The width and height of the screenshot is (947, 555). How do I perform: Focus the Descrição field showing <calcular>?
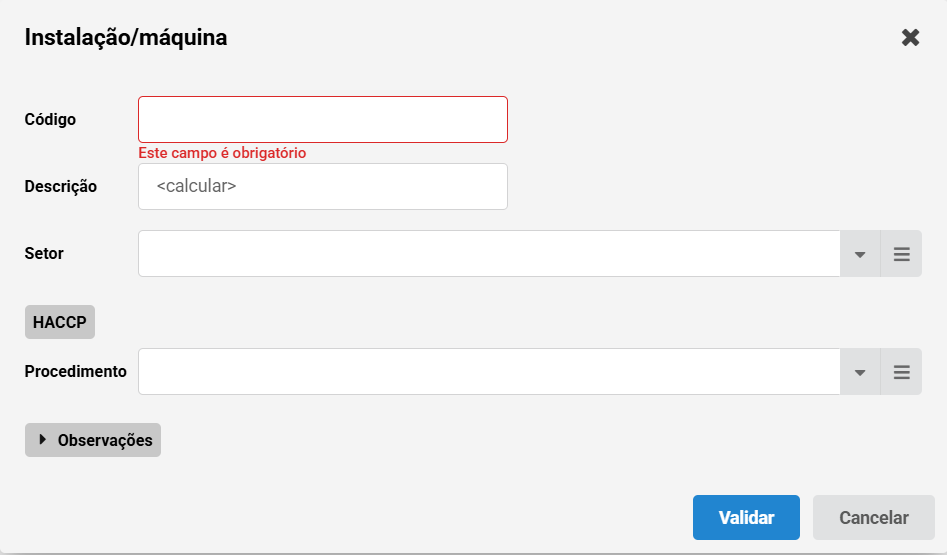323,187
